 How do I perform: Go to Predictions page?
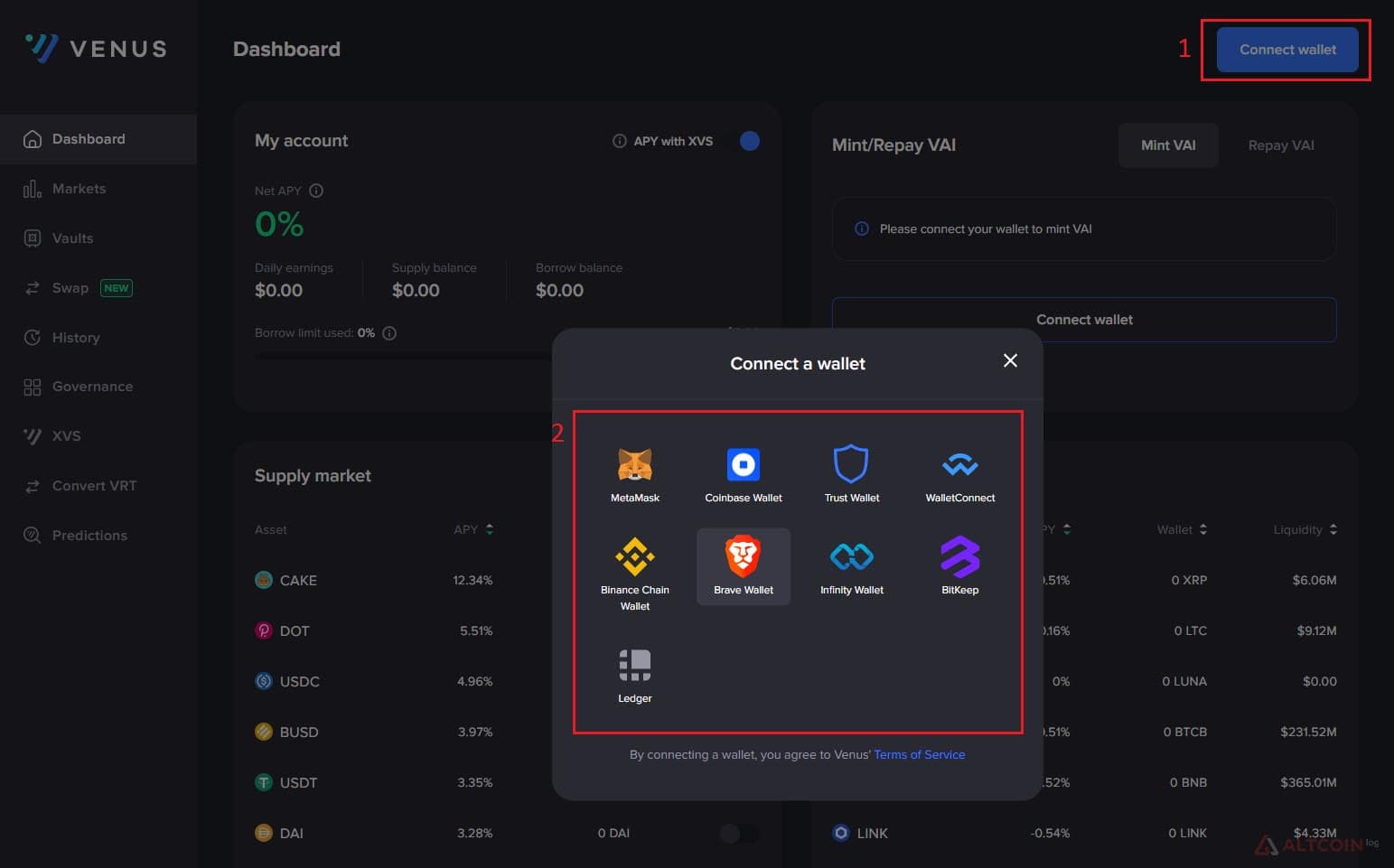click(x=98, y=536)
